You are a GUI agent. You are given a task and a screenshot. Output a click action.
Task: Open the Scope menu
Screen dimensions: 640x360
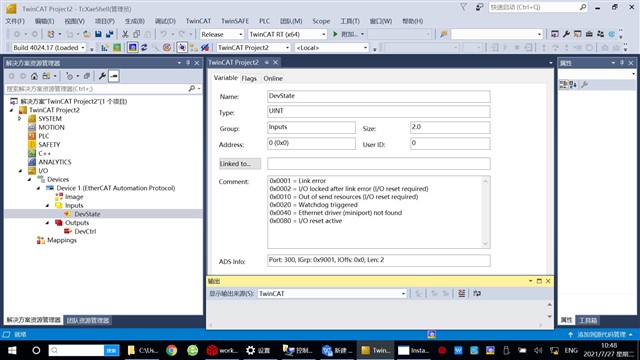pos(321,21)
